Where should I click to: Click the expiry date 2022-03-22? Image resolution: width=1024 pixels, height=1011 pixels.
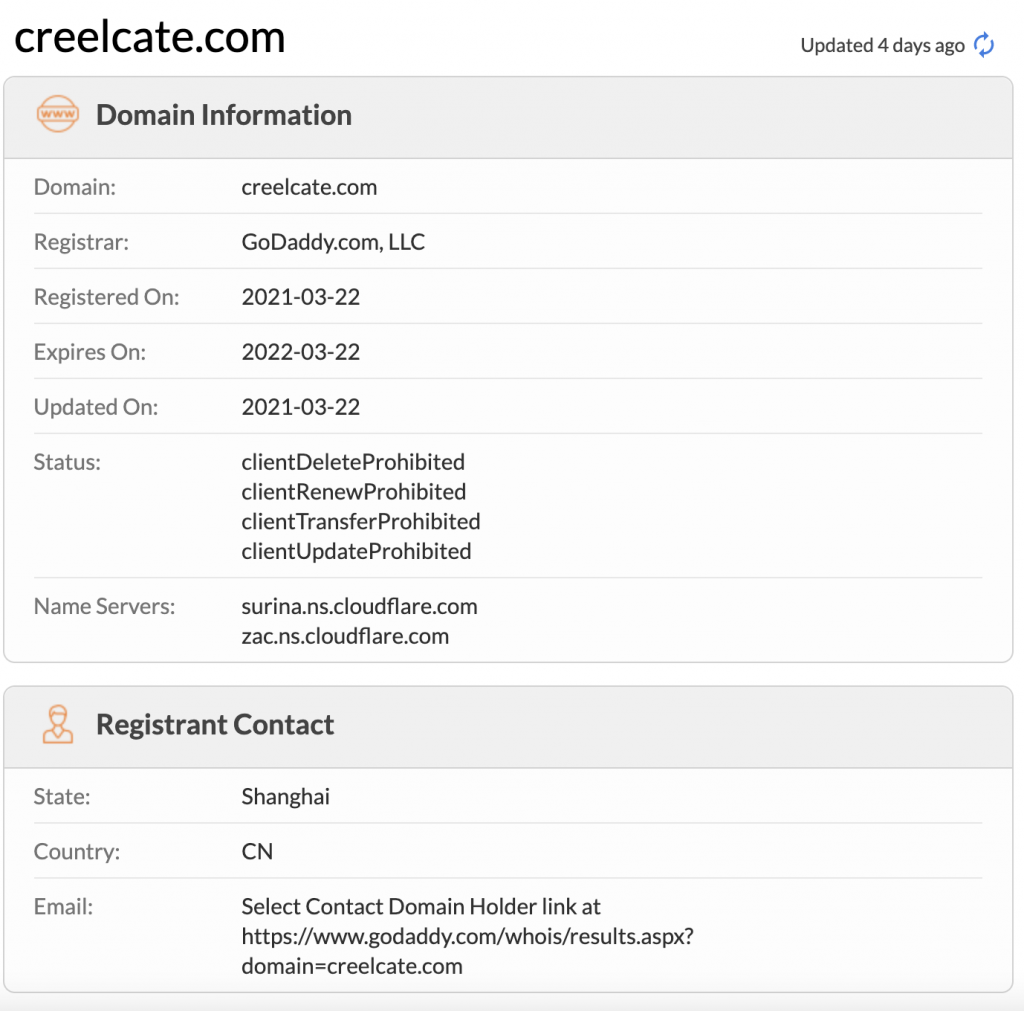[300, 352]
